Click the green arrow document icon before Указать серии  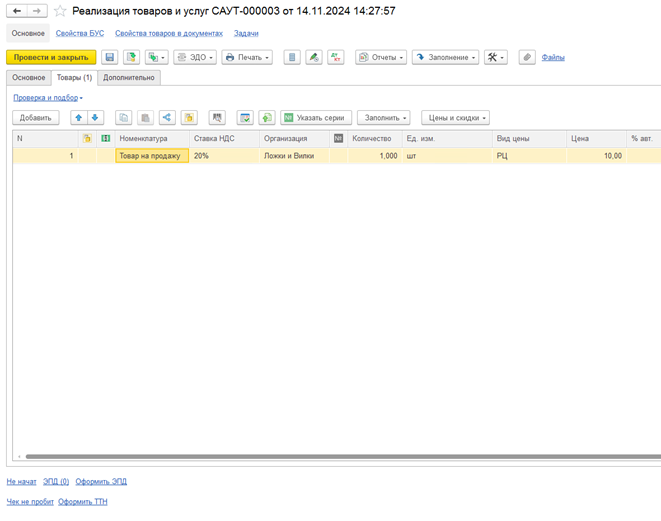click(x=267, y=118)
